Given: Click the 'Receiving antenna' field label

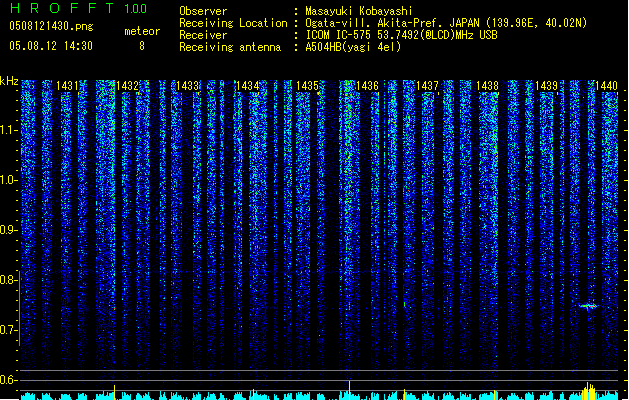Looking at the screenshot, I should (x=230, y=47).
